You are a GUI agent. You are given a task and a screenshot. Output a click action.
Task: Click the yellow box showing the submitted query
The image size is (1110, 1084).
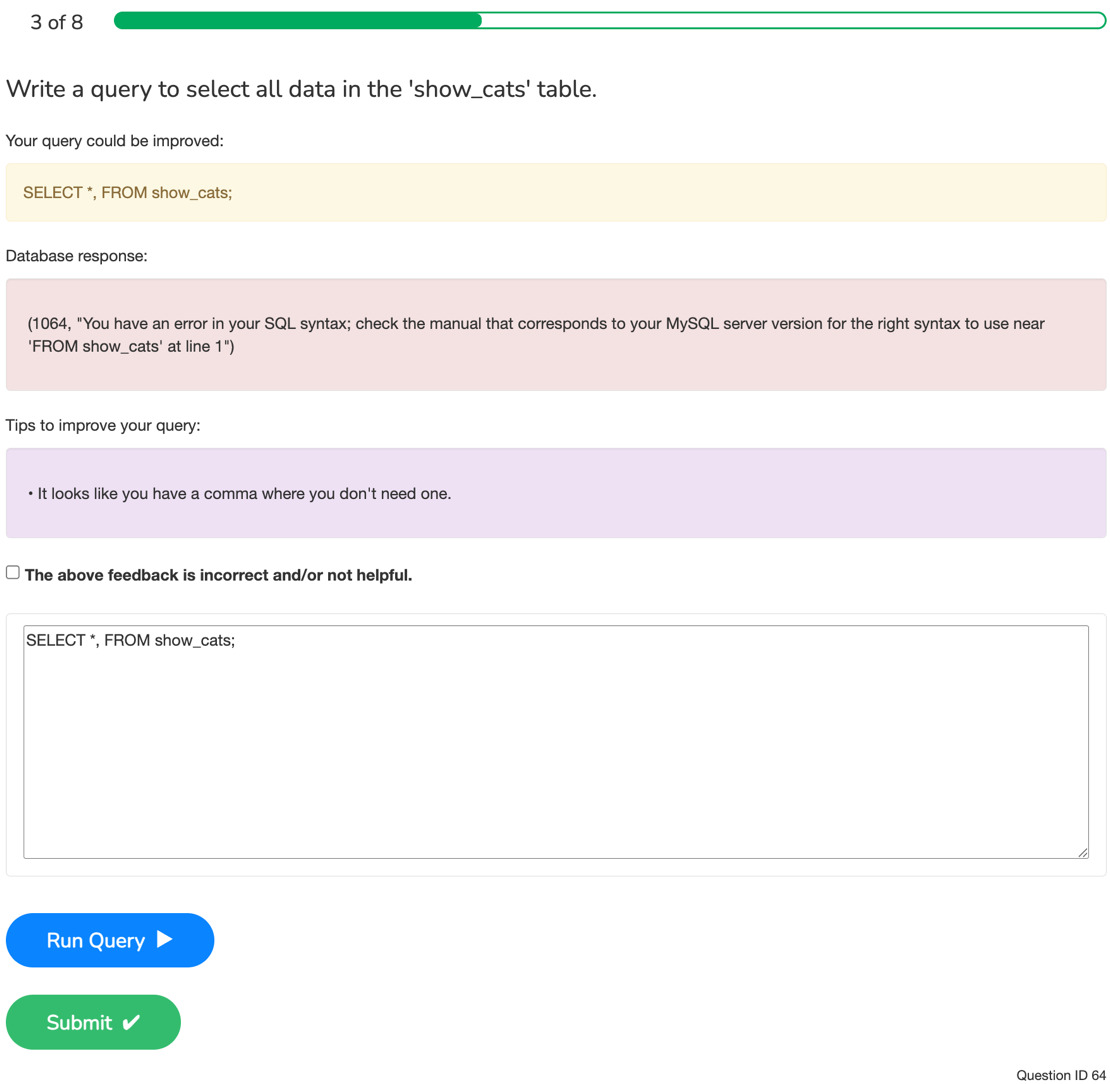click(556, 193)
